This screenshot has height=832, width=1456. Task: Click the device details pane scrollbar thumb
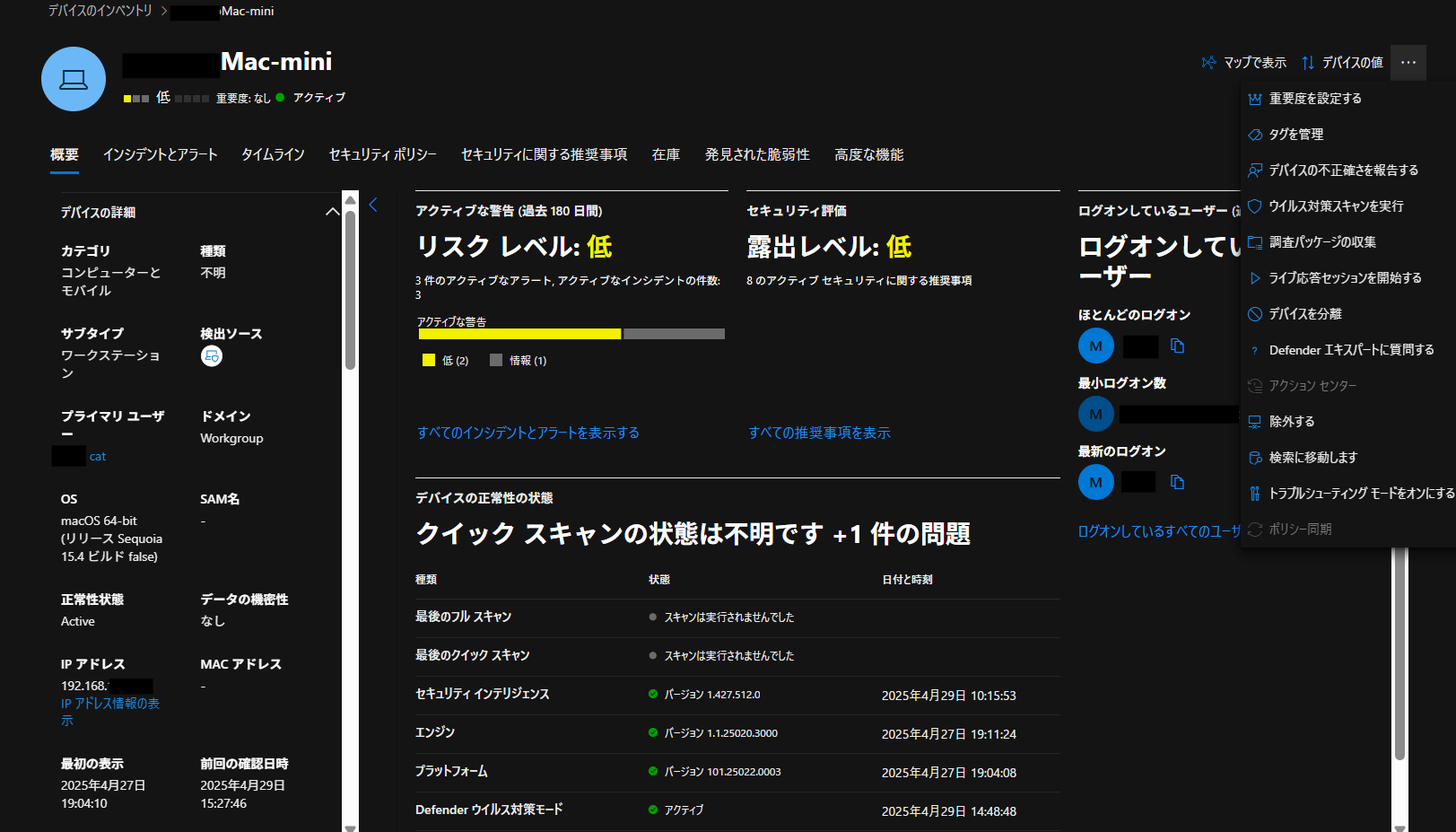[350, 290]
